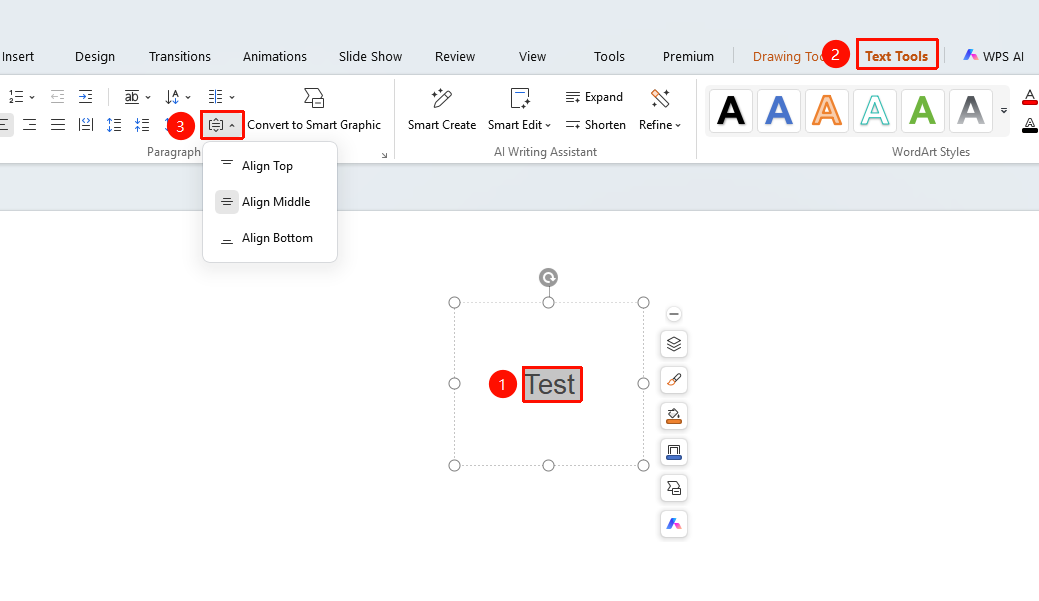The image size is (1039, 601).
Task: Click the increase indent icon
Action: pyautogui.click(x=85, y=97)
